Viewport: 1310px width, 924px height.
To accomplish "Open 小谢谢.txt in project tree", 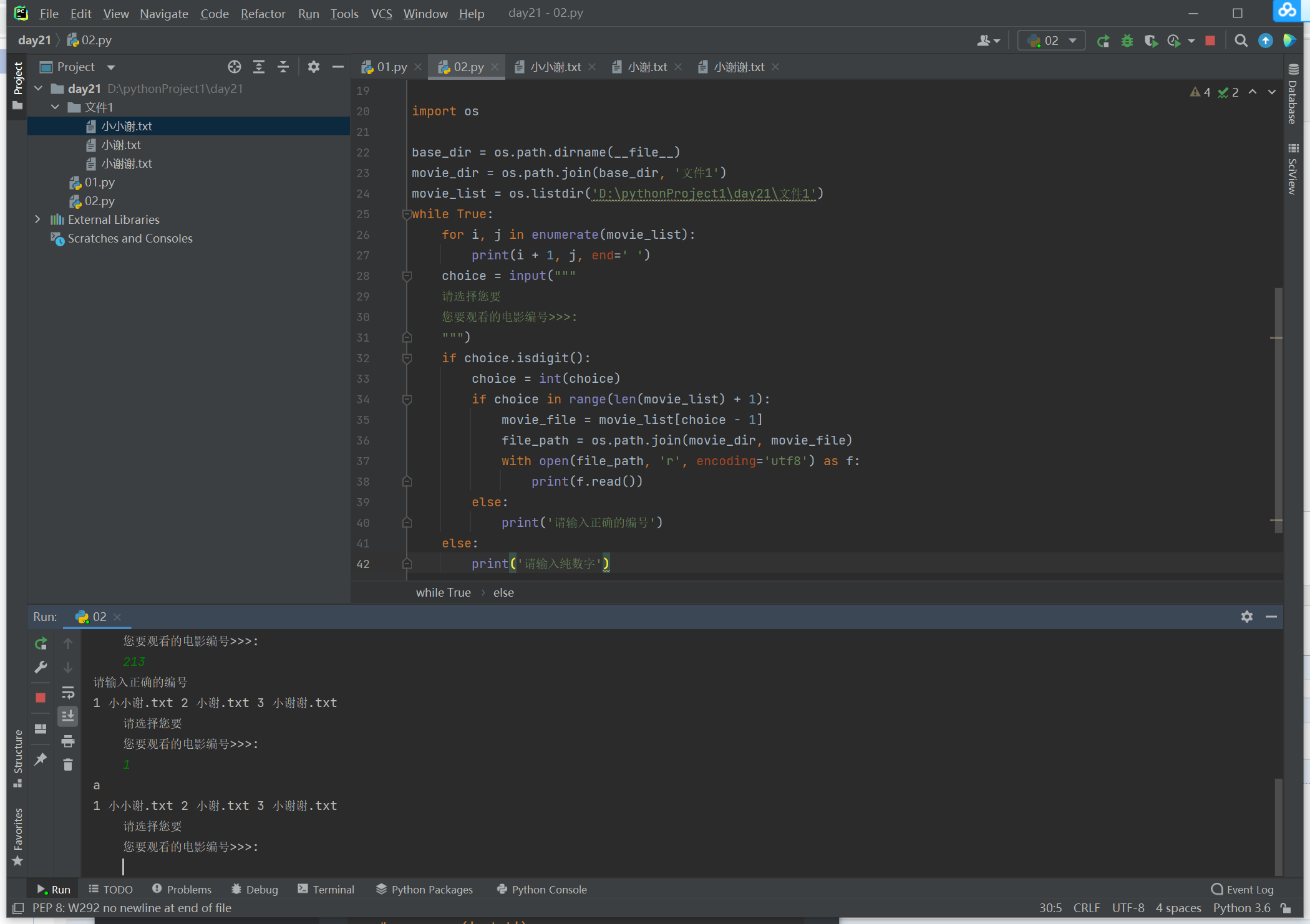I will [127, 164].
